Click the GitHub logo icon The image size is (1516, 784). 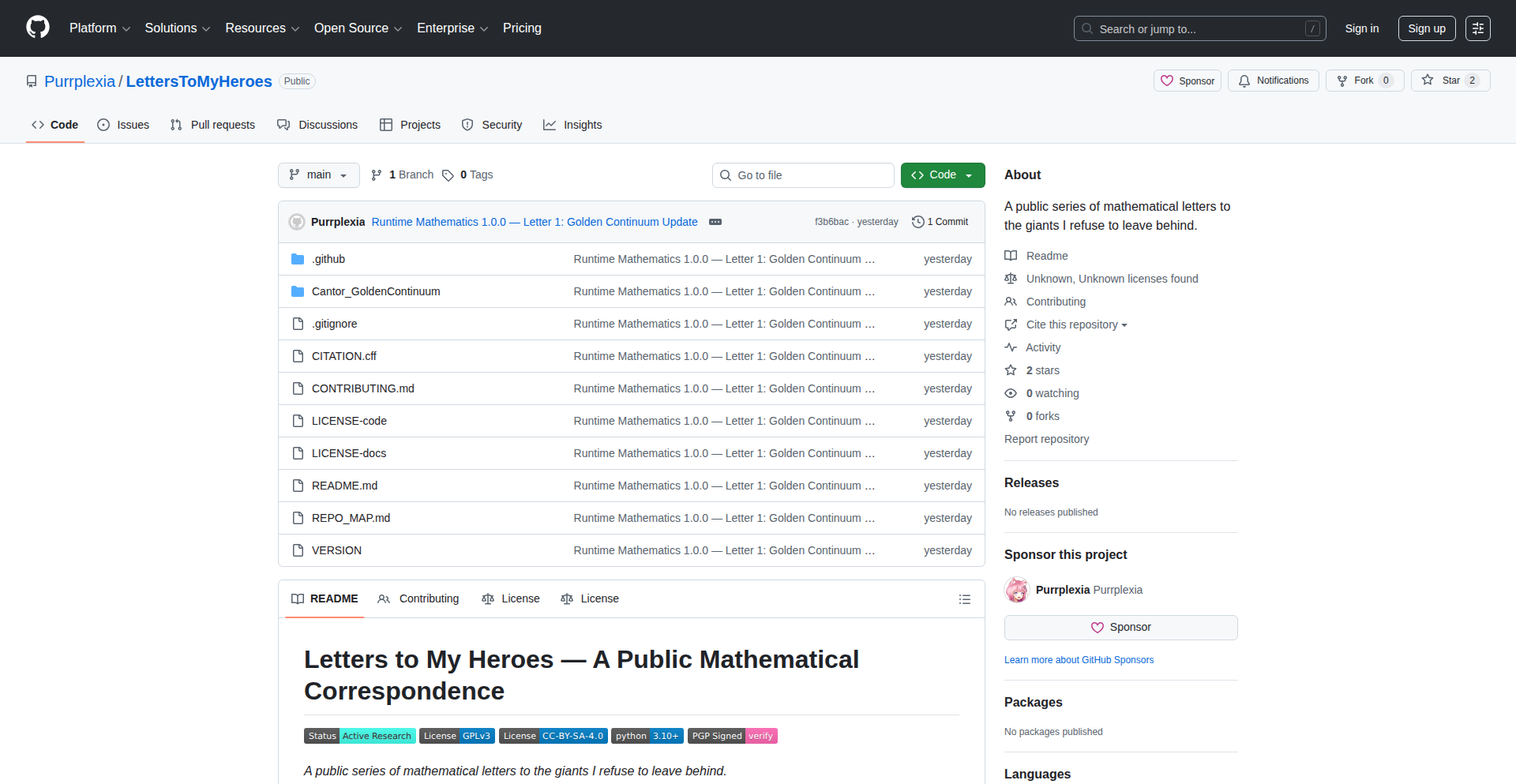coord(38,28)
